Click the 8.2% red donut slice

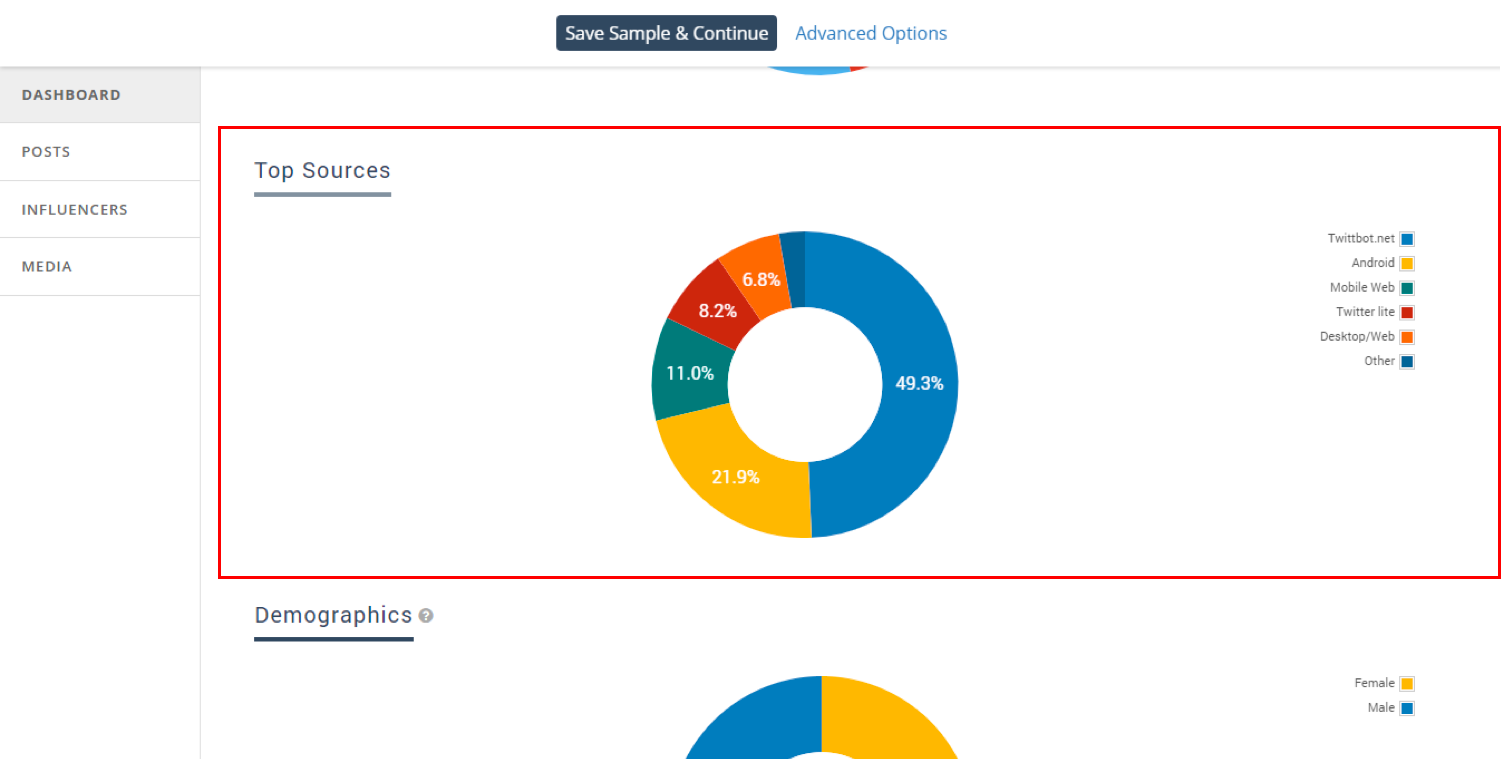pyautogui.click(x=716, y=311)
